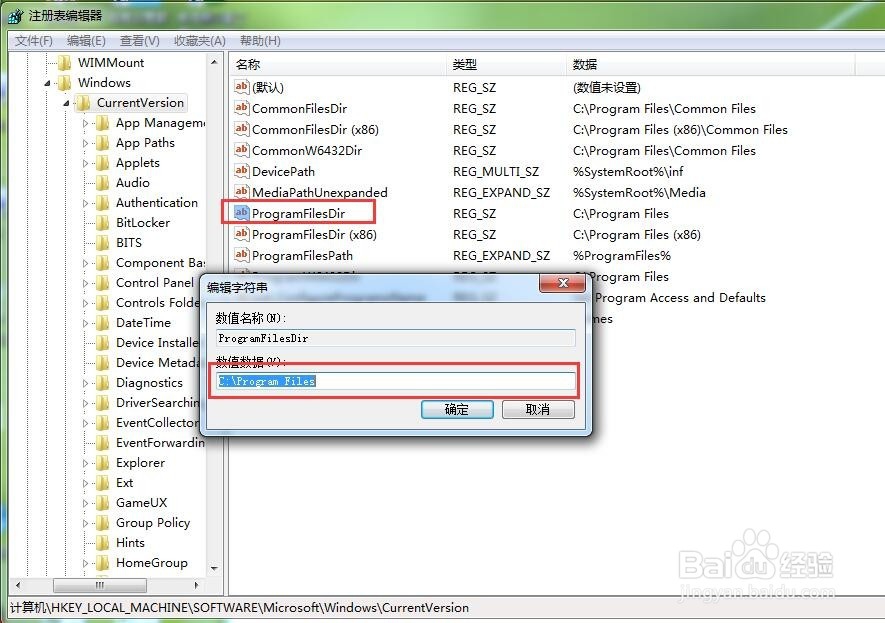Screen dimensions: 885x623
Task: Click the DevicePath value icon
Action: 242,170
